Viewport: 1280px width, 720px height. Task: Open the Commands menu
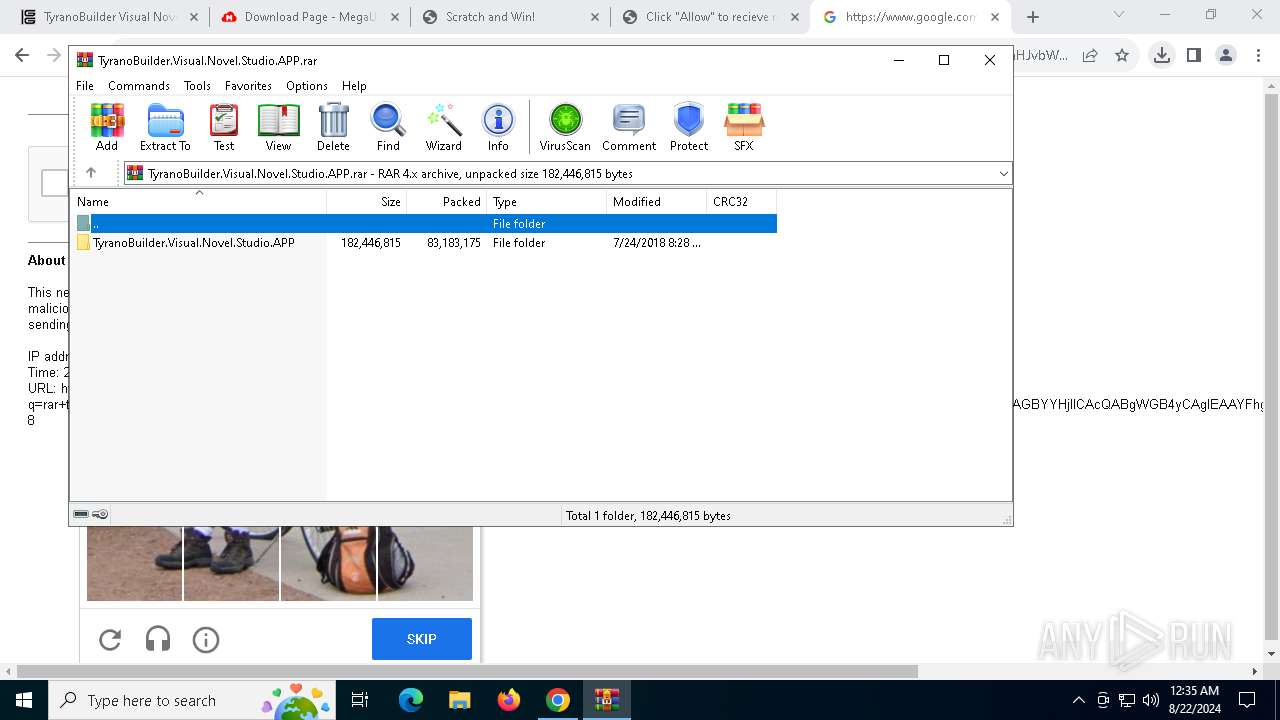click(139, 86)
